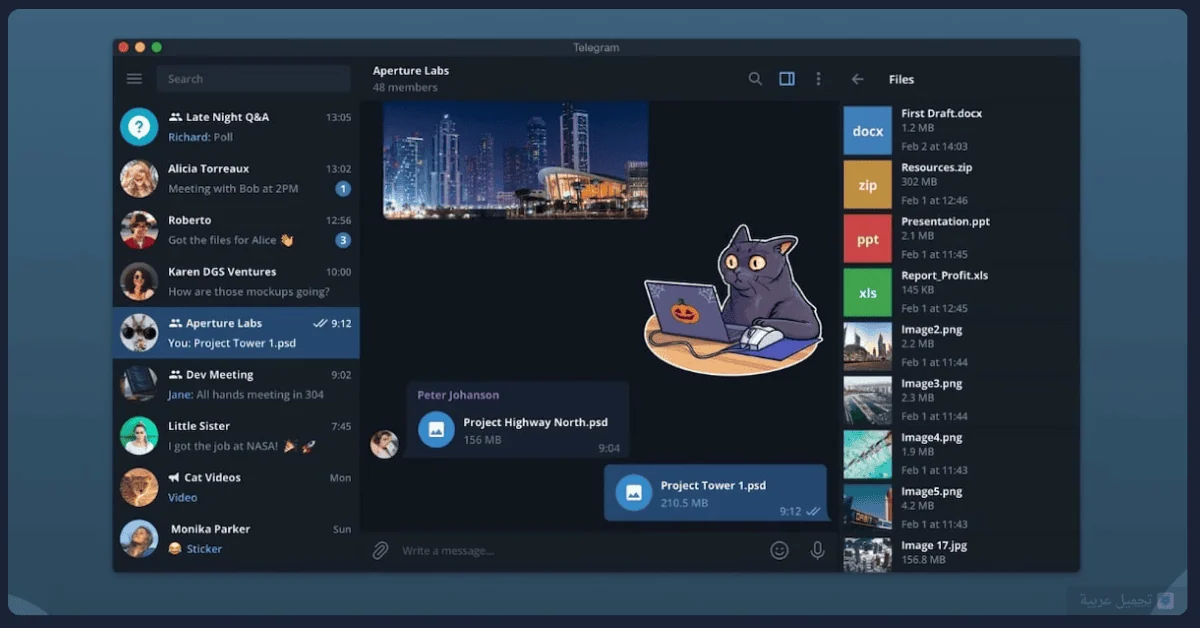Open the Cat Videos channel

tap(236, 487)
